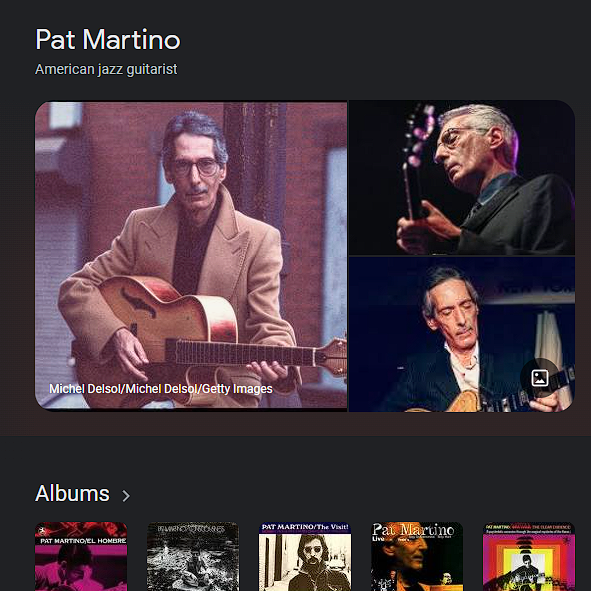The image size is (591, 591).
Task: Select the black-and-white second album cover
Action: click(193, 556)
